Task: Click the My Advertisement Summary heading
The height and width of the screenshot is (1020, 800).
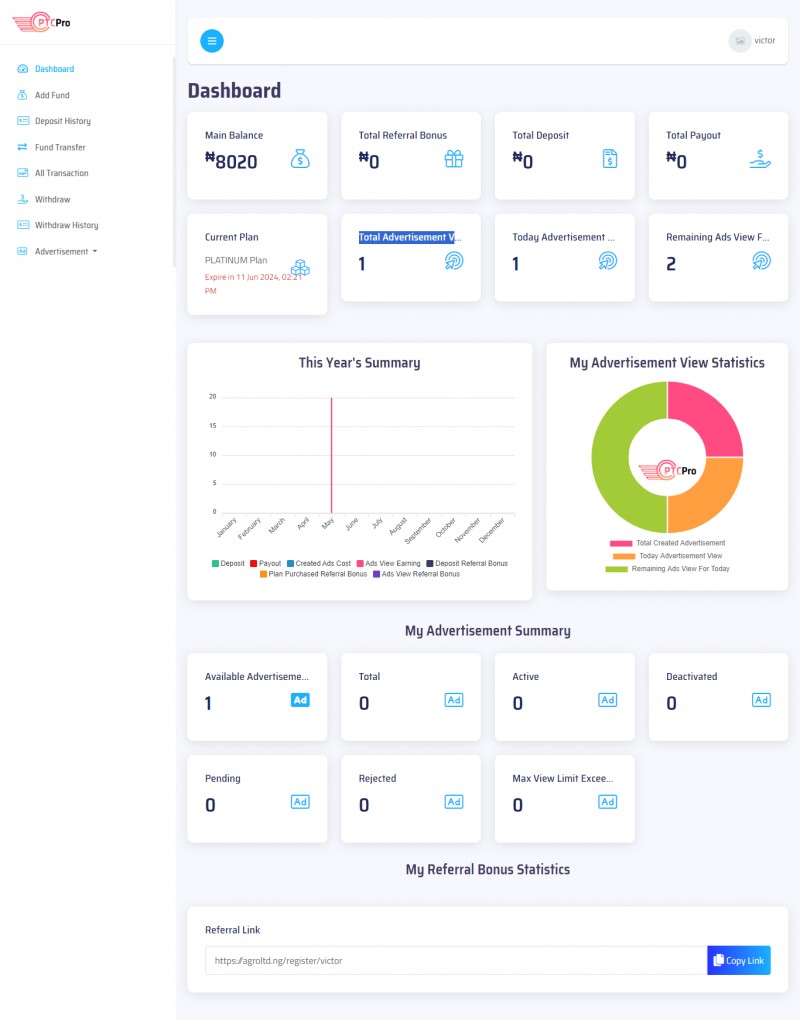Action: point(488,630)
